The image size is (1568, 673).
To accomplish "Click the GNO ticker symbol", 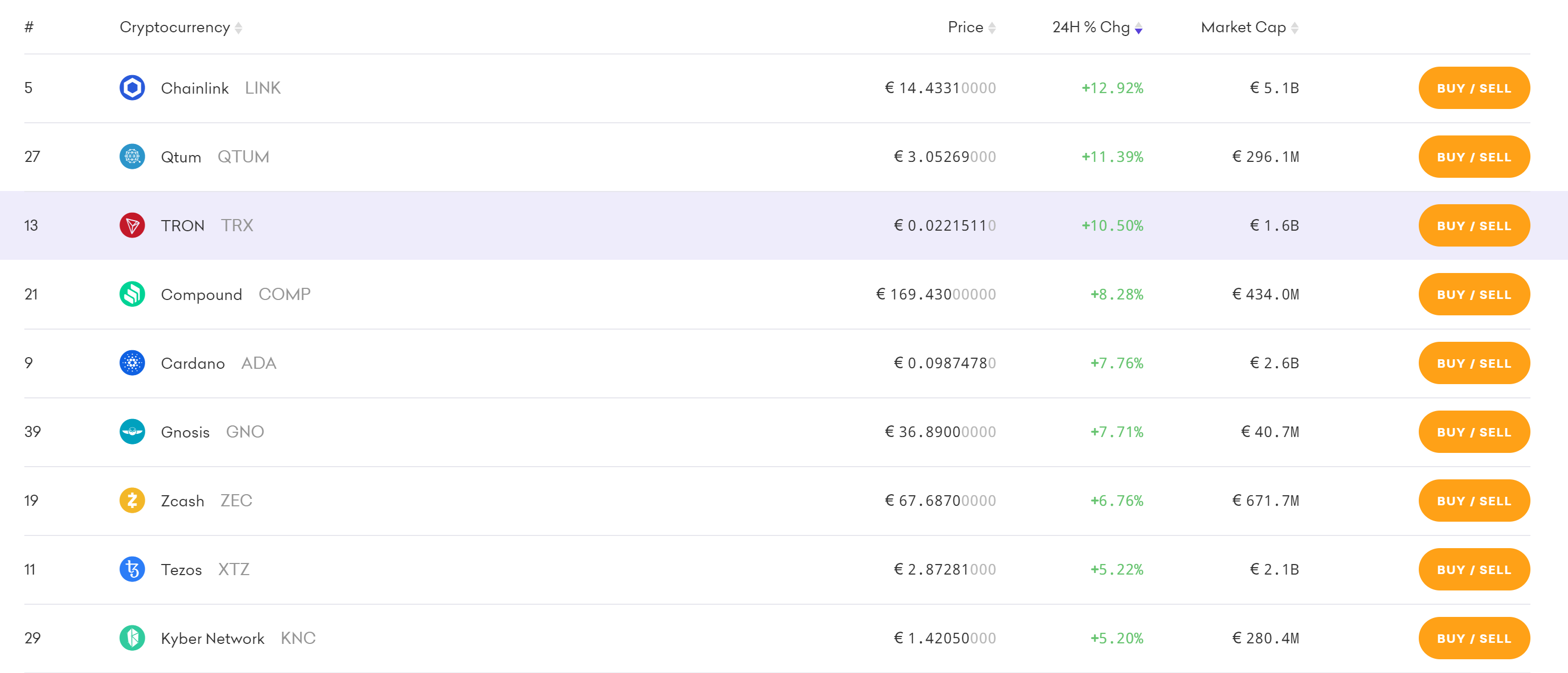I will 244,432.
